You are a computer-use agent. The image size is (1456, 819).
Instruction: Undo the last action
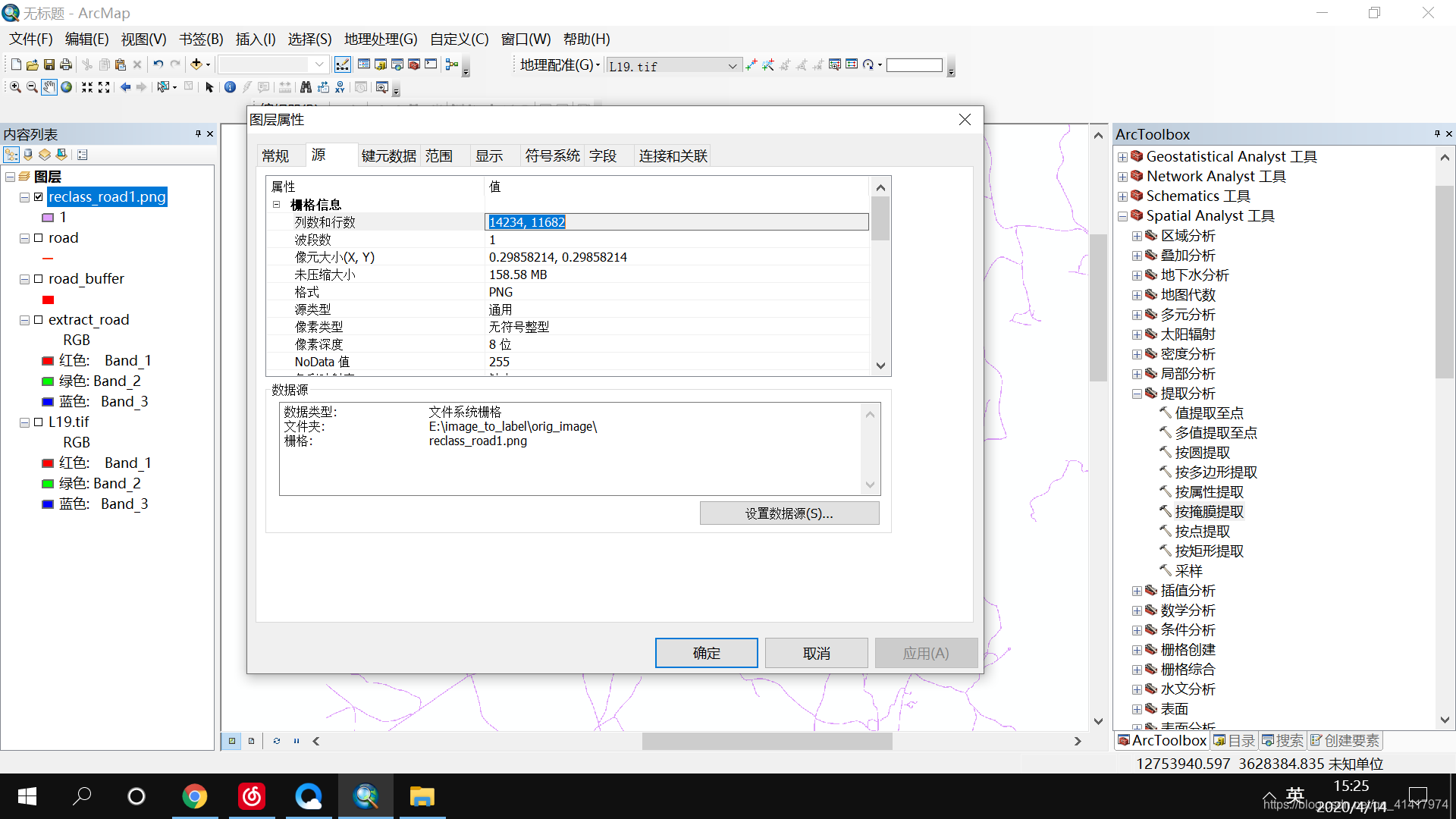coord(158,65)
